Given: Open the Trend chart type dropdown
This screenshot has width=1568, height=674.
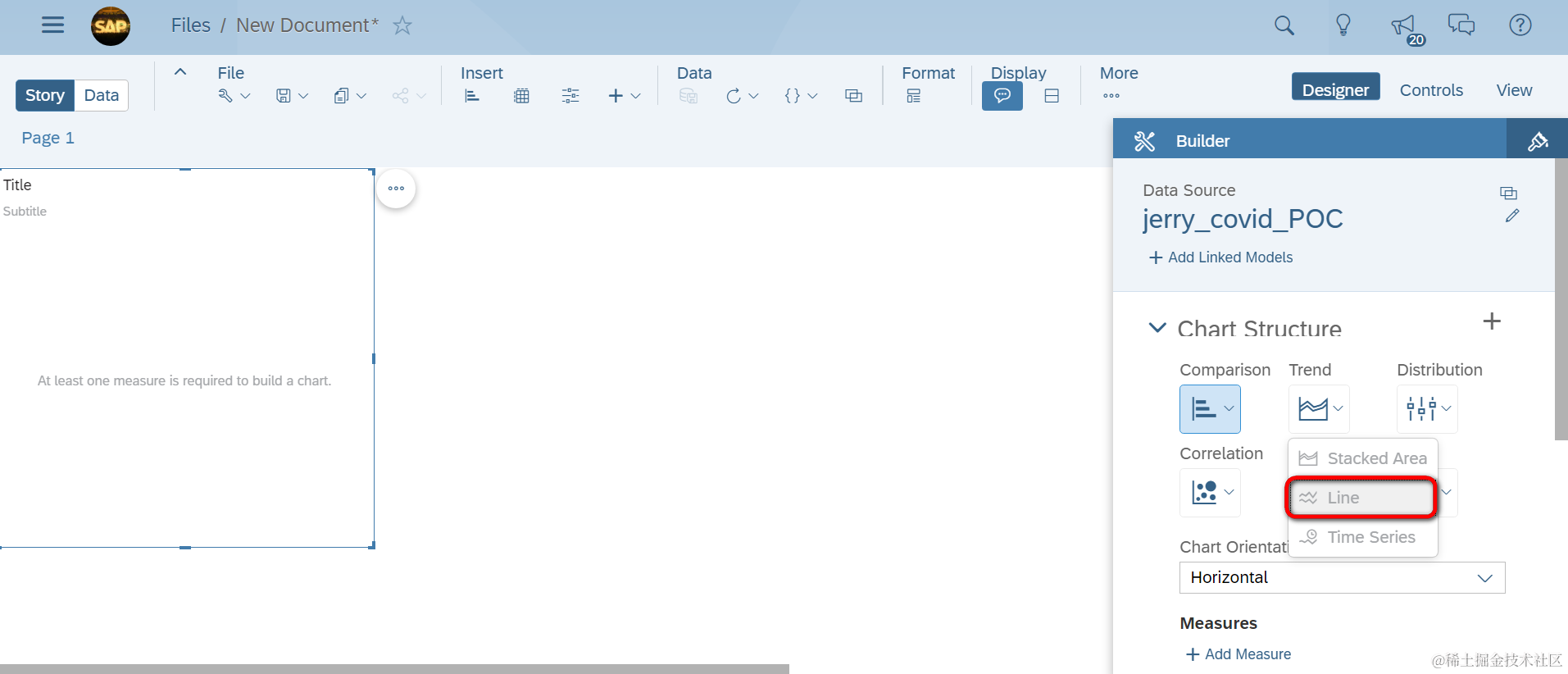Looking at the screenshot, I should [x=1319, y=408].
